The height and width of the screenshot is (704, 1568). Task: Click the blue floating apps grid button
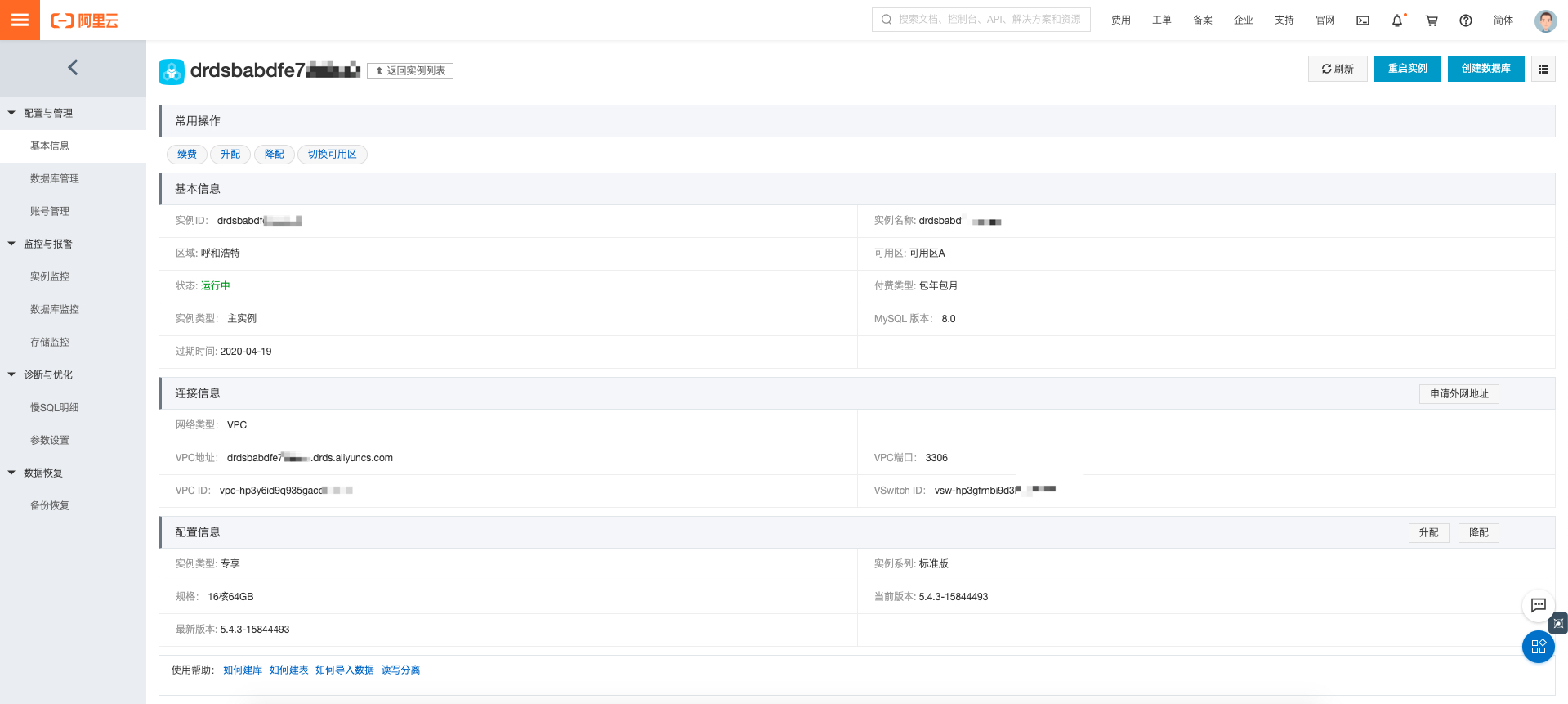click(x=1538, y=647)
